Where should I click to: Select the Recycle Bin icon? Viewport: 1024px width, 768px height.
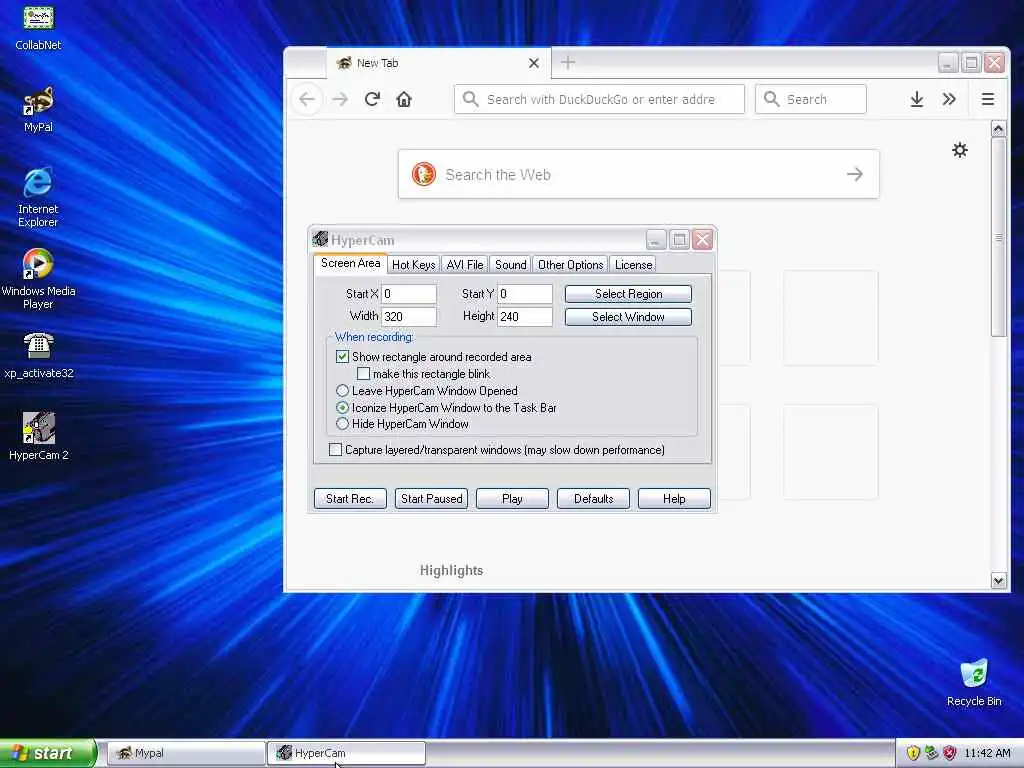[974, 683]
